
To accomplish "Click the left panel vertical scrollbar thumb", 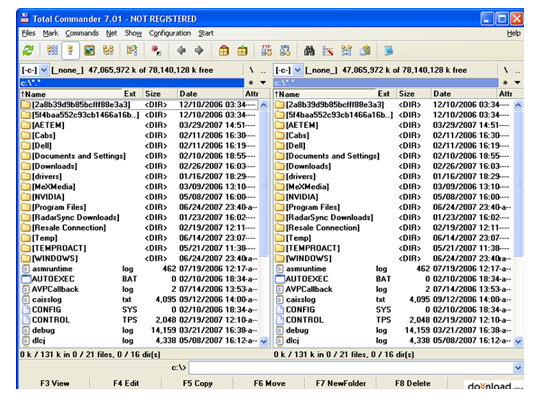I will (264, 183).
